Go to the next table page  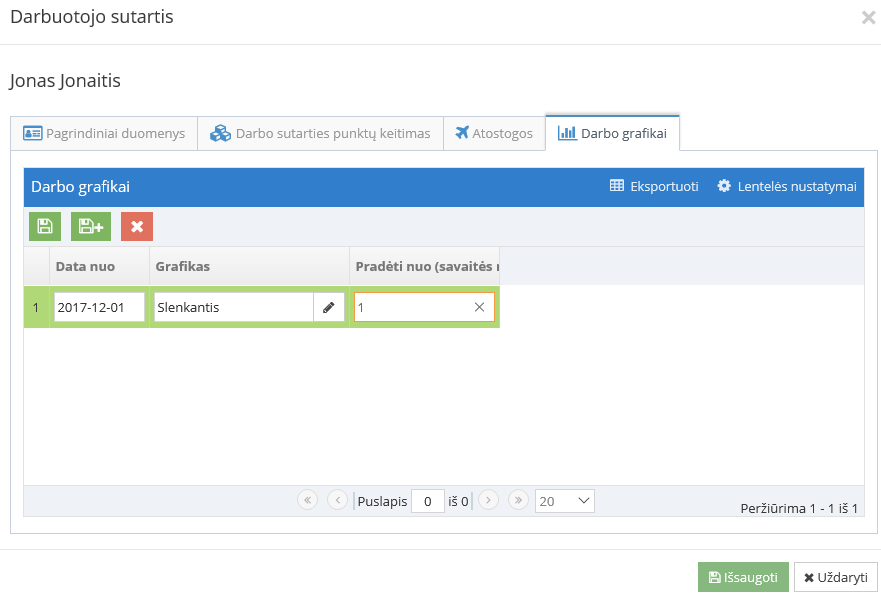(x=488, y=500)
